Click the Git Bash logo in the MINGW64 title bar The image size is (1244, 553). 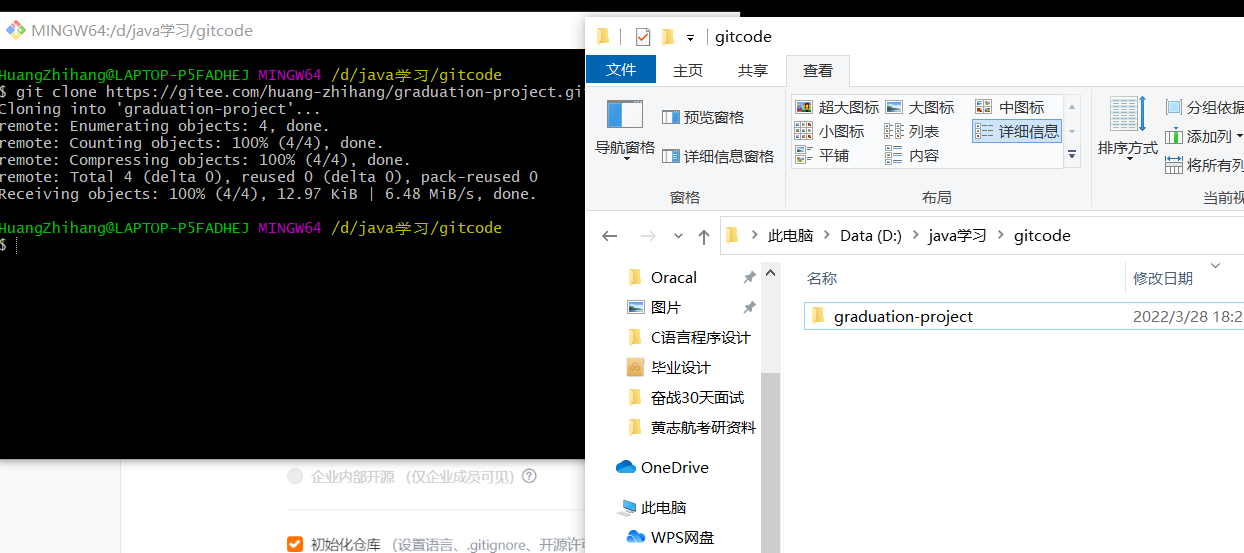(x=15, y=30)
